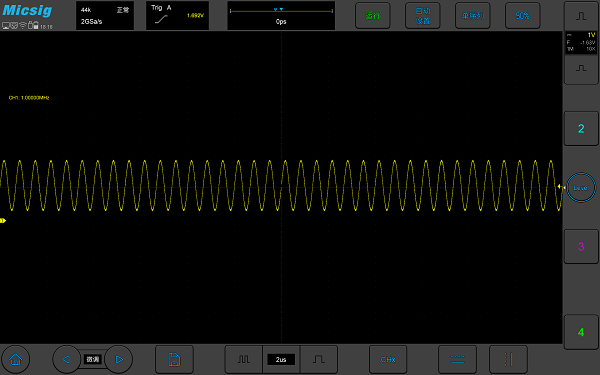Image resolution: width=600 pixels, height=375 pixels.
Task: Open the Trig A trigger settings panel
Action: point(178,16)
